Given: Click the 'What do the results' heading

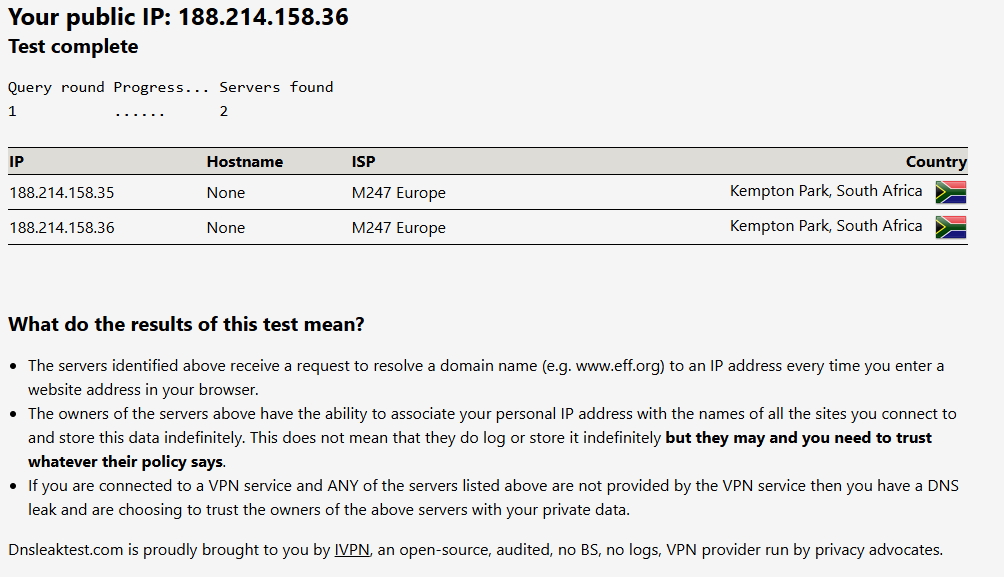Looking at the screenshot, I should (x=186, y=325).
